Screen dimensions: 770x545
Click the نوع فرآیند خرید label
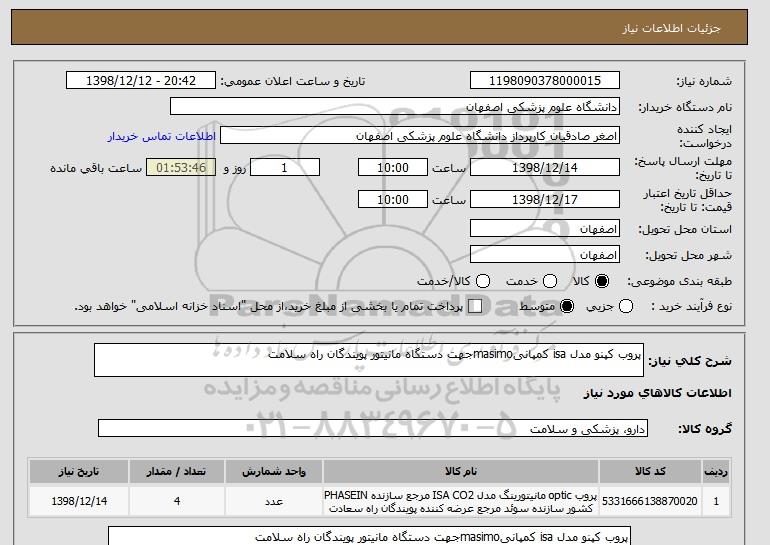click(x=692, y=306)
